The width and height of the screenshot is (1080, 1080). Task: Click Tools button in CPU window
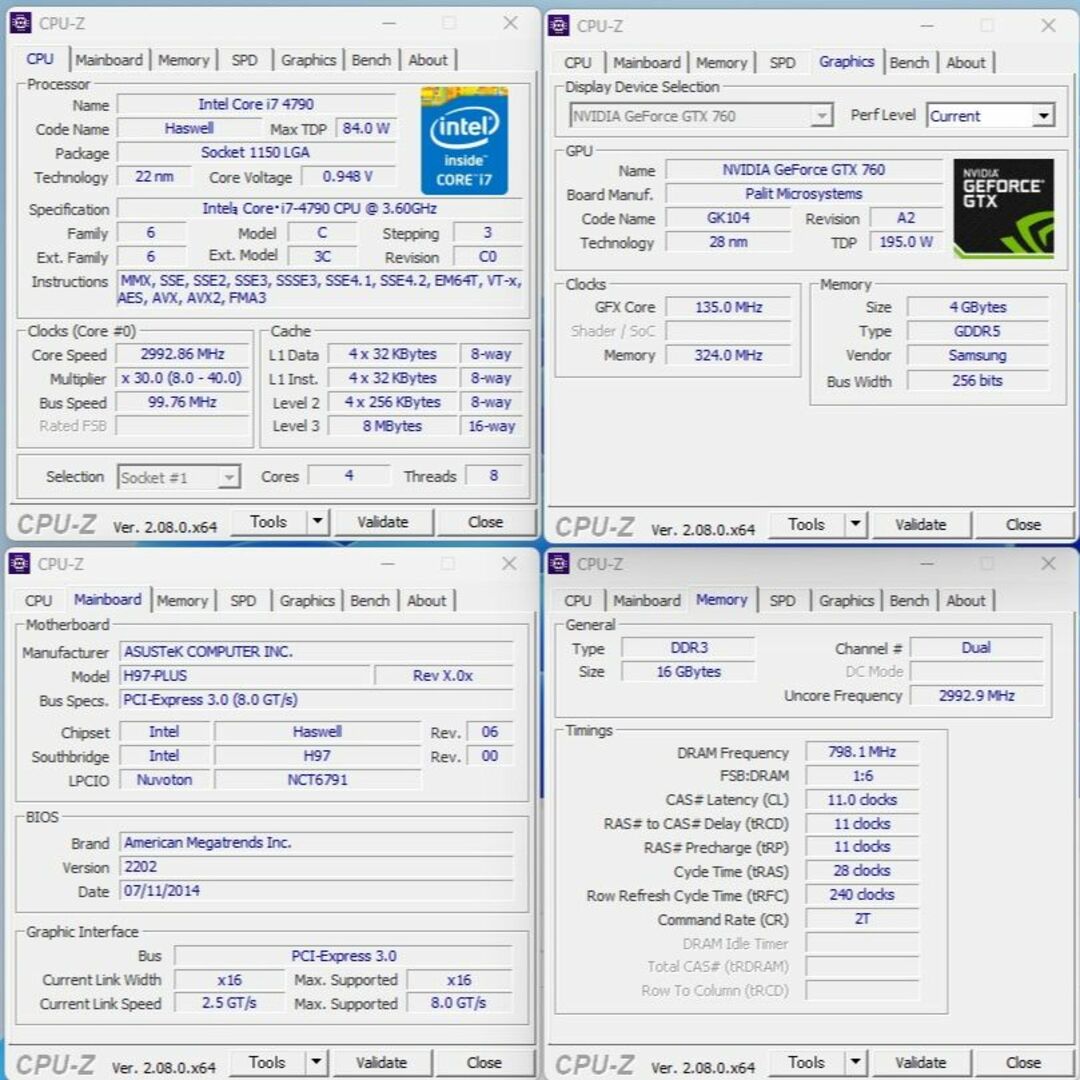pyautogui.click(x=269, y=521)
